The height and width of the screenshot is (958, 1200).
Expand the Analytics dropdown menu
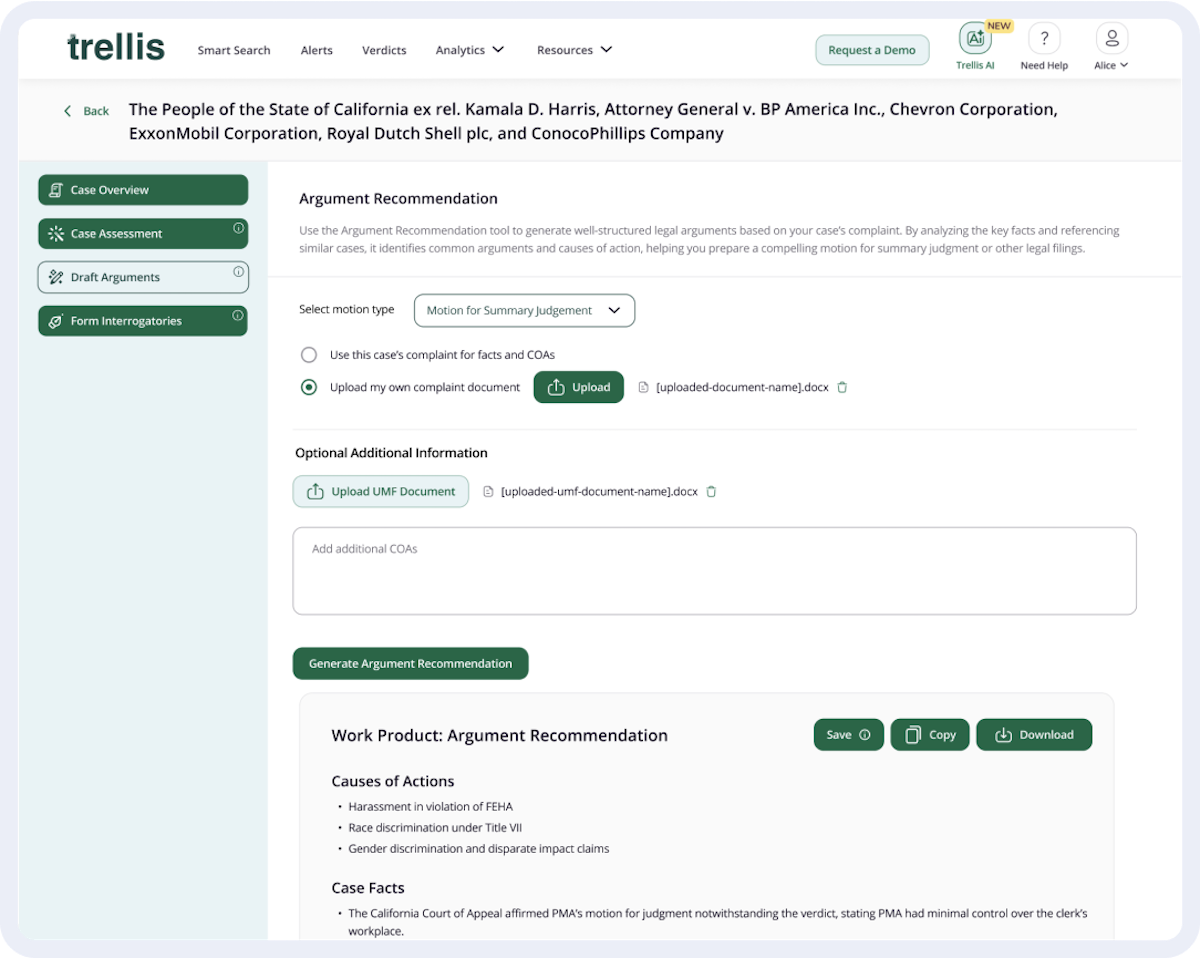tap(470, 50)
